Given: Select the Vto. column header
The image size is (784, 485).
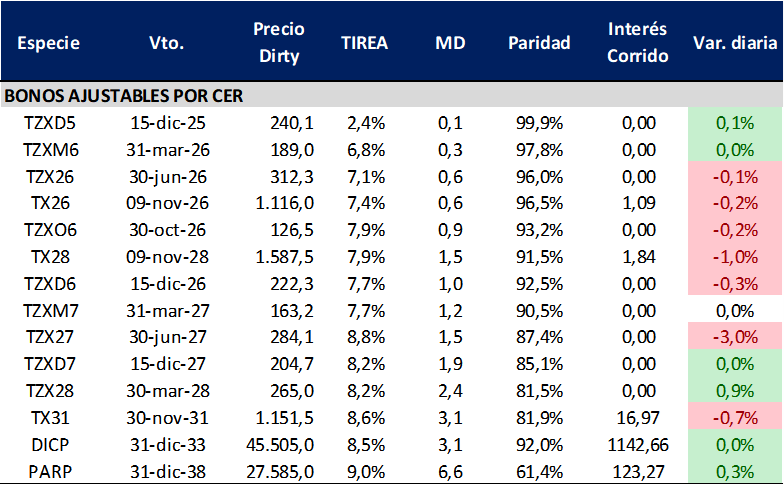Looking at the screenshot, I should [164, 43].
